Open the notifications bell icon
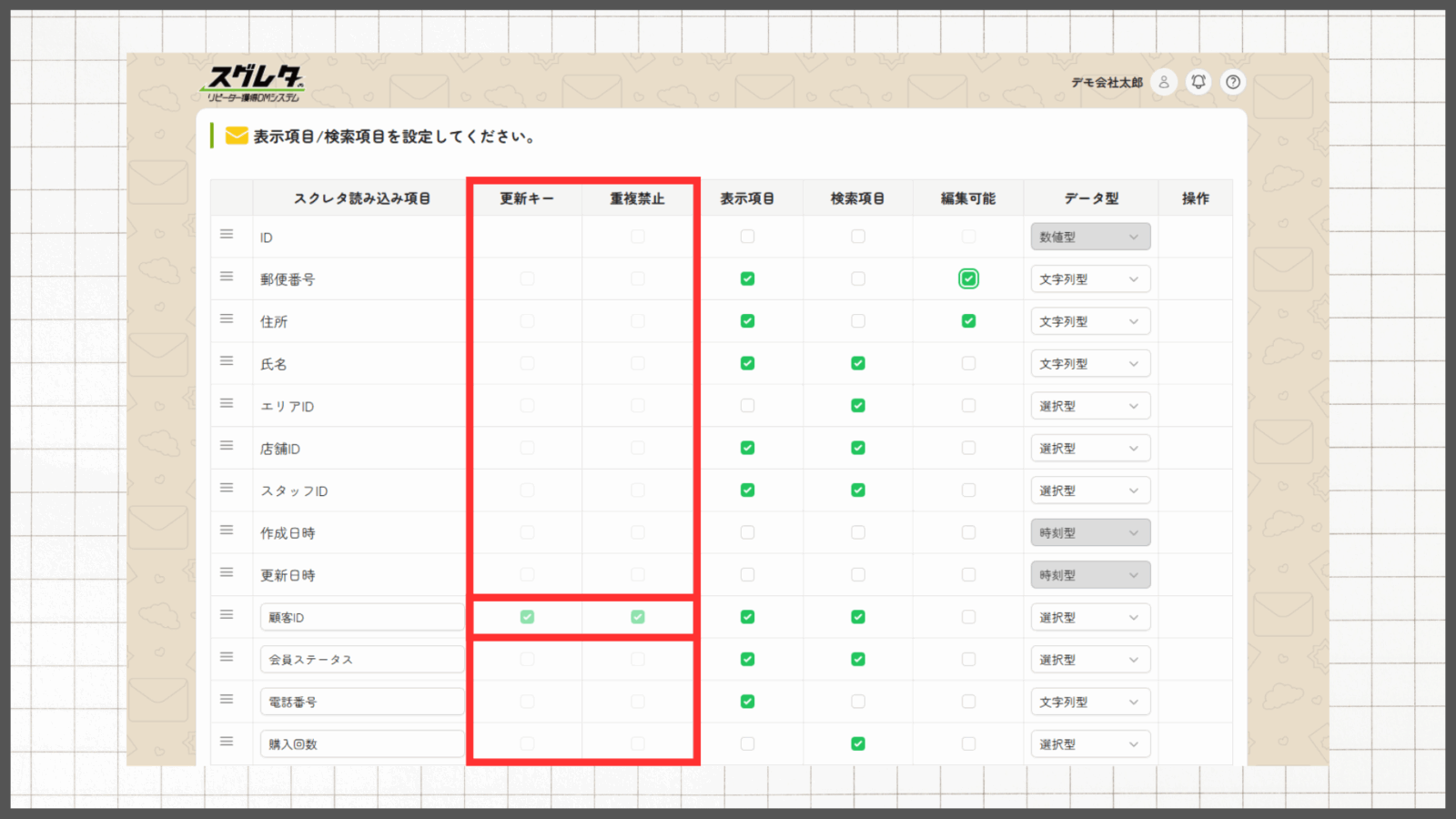 (1198, 82)
